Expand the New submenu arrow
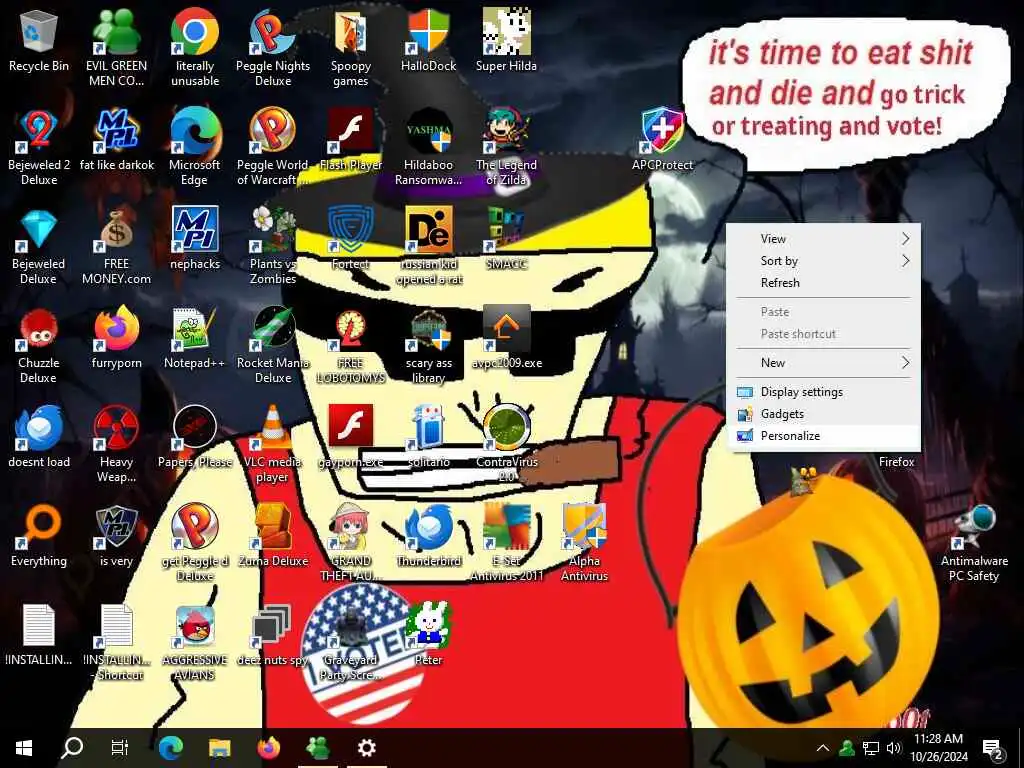The image size is (1024, 768). [x=905, y=362]
